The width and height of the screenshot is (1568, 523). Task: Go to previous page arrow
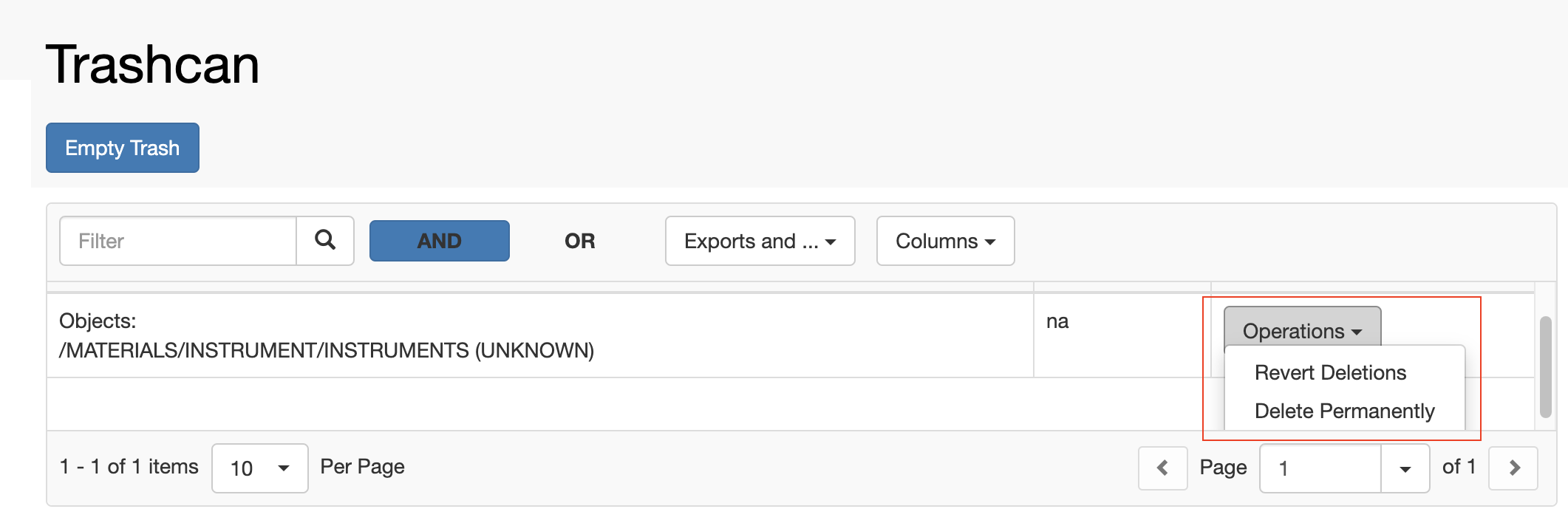[1162, 468]
